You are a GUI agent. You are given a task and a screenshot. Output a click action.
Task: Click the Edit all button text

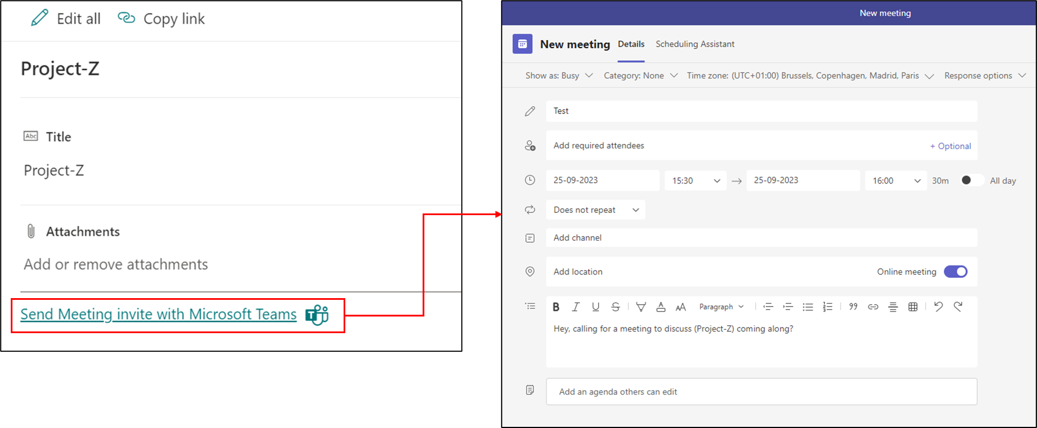[x=79, y=19]
